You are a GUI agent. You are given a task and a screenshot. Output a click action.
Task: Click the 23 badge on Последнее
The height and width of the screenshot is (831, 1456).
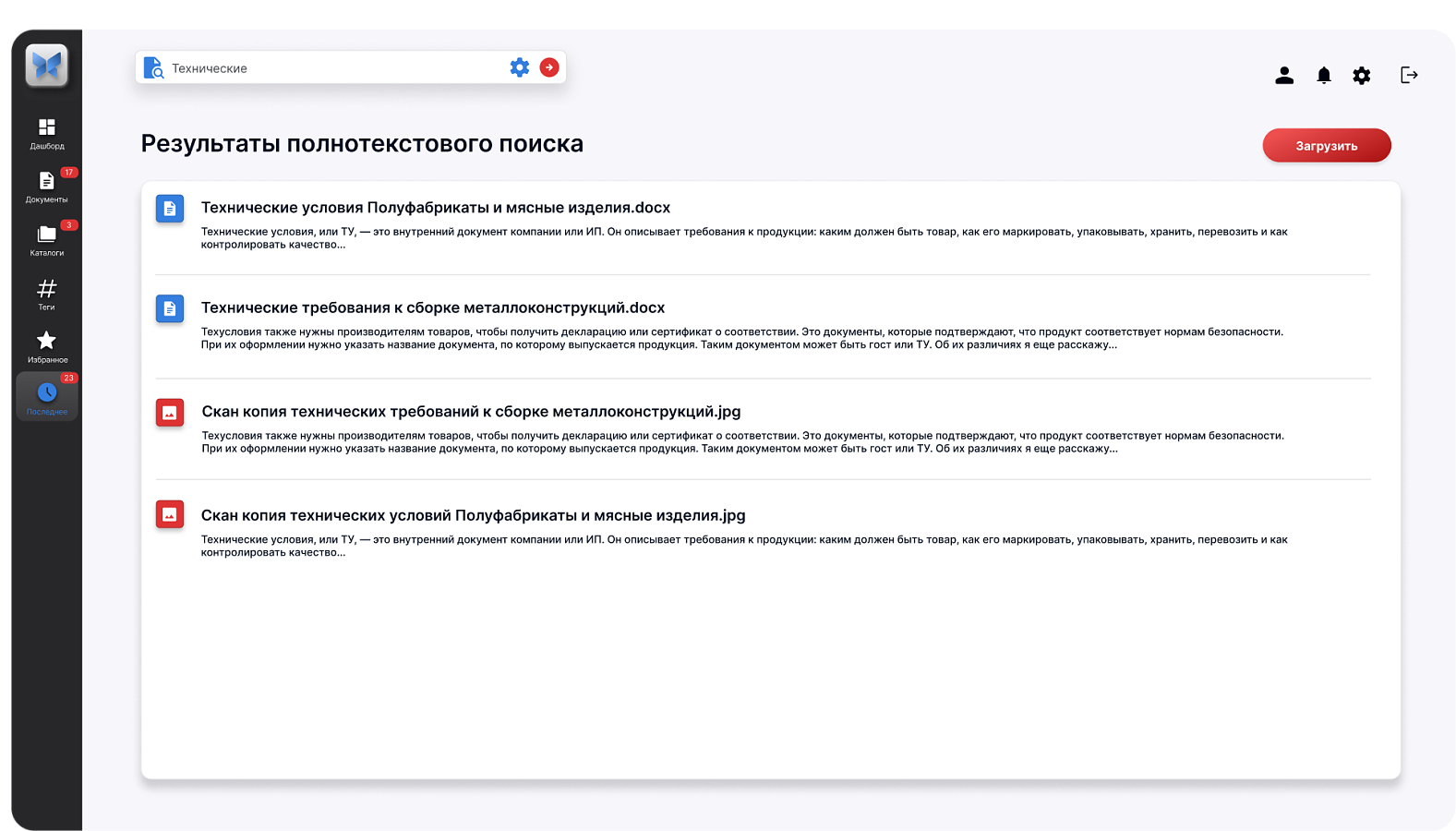point(69,378)
